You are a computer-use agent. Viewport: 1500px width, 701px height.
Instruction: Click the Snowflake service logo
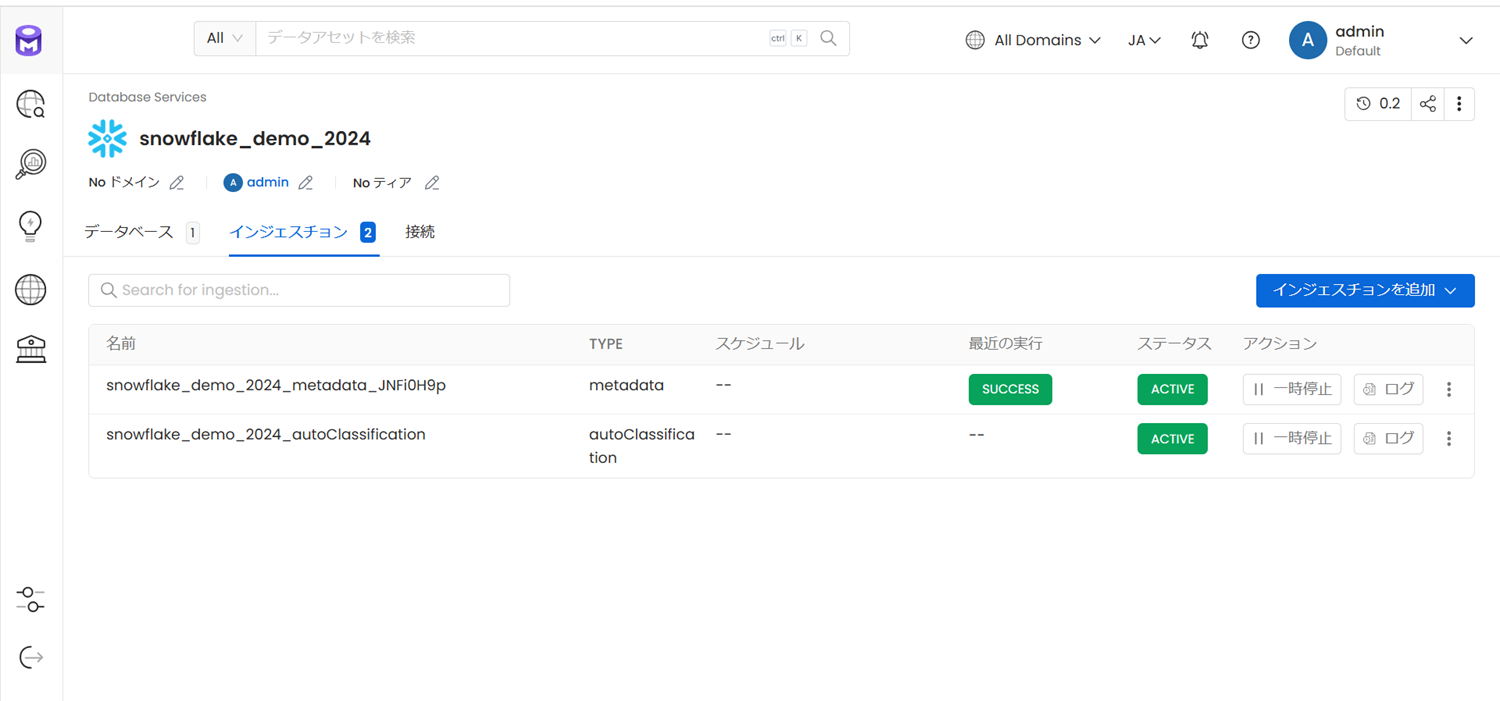pyautogui.click(x=107, y=139)
